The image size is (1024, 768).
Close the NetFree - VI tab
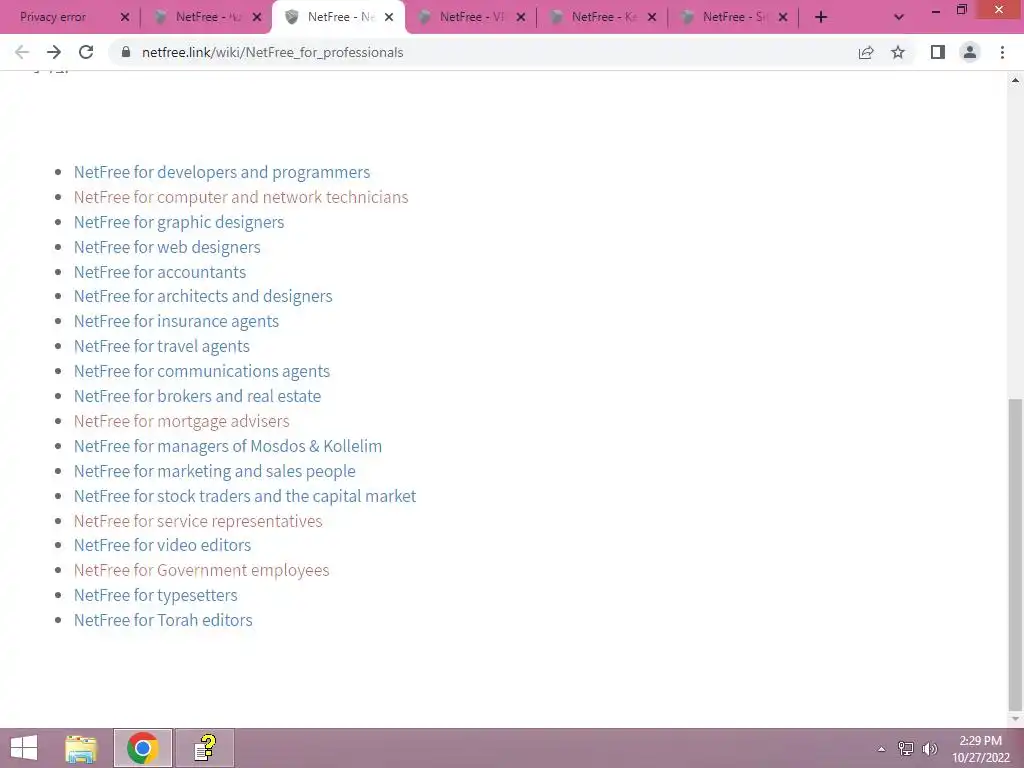pyautogui.click(x=520, y=17)
